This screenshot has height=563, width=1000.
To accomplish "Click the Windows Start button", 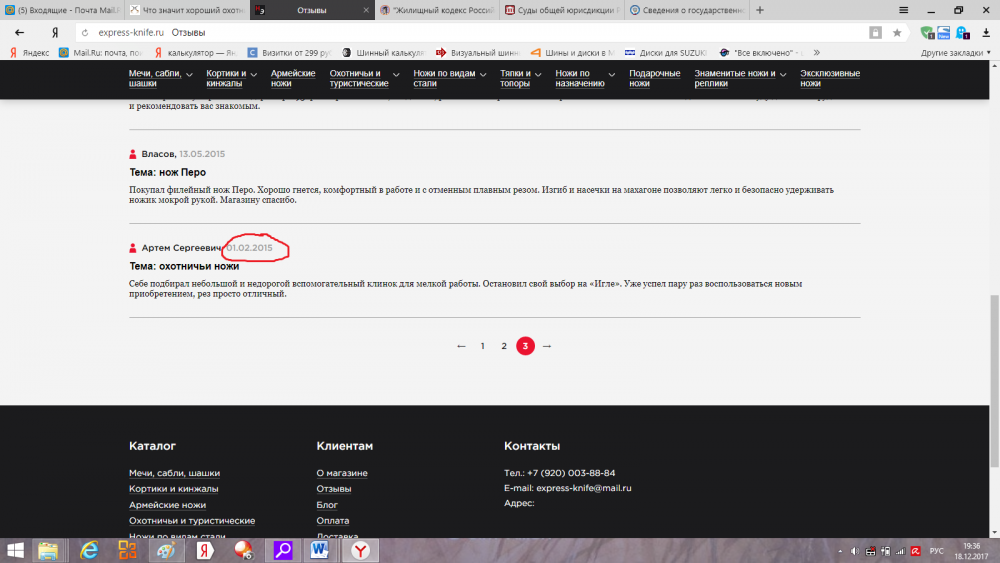I will point(15,549).
